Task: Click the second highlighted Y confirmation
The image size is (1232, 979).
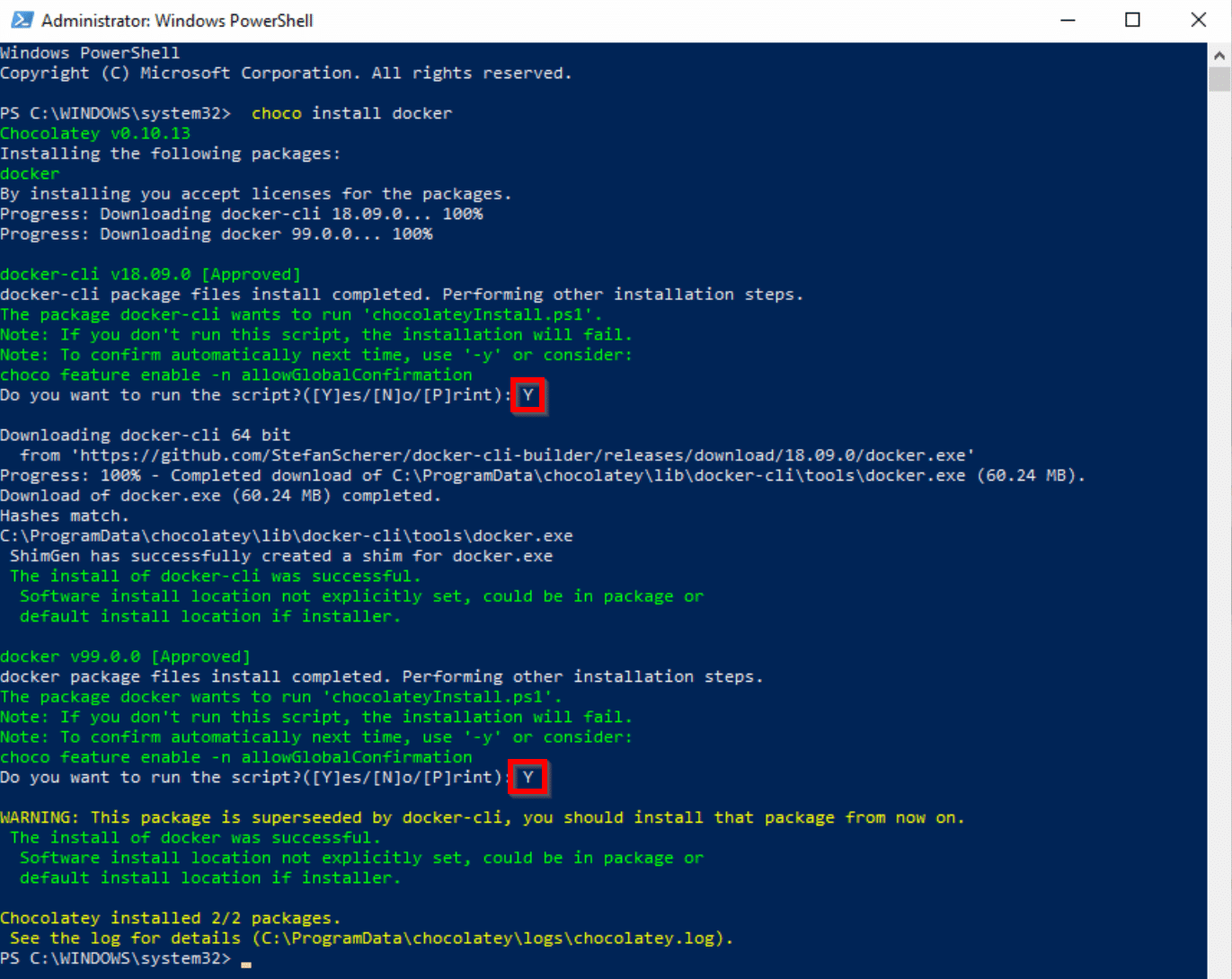Action: pos(528,777)
